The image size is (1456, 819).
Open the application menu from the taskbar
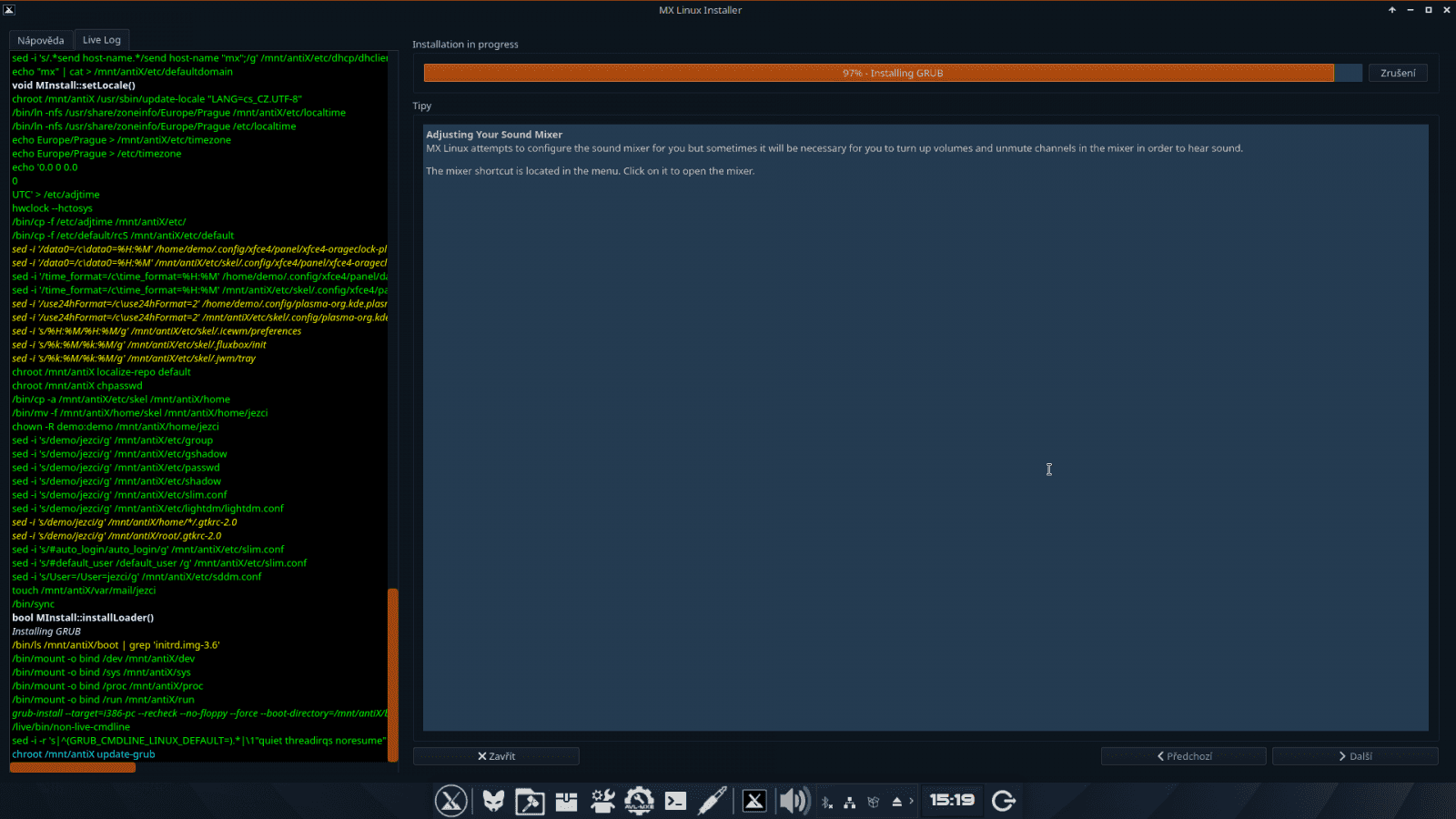coord(450,801)
